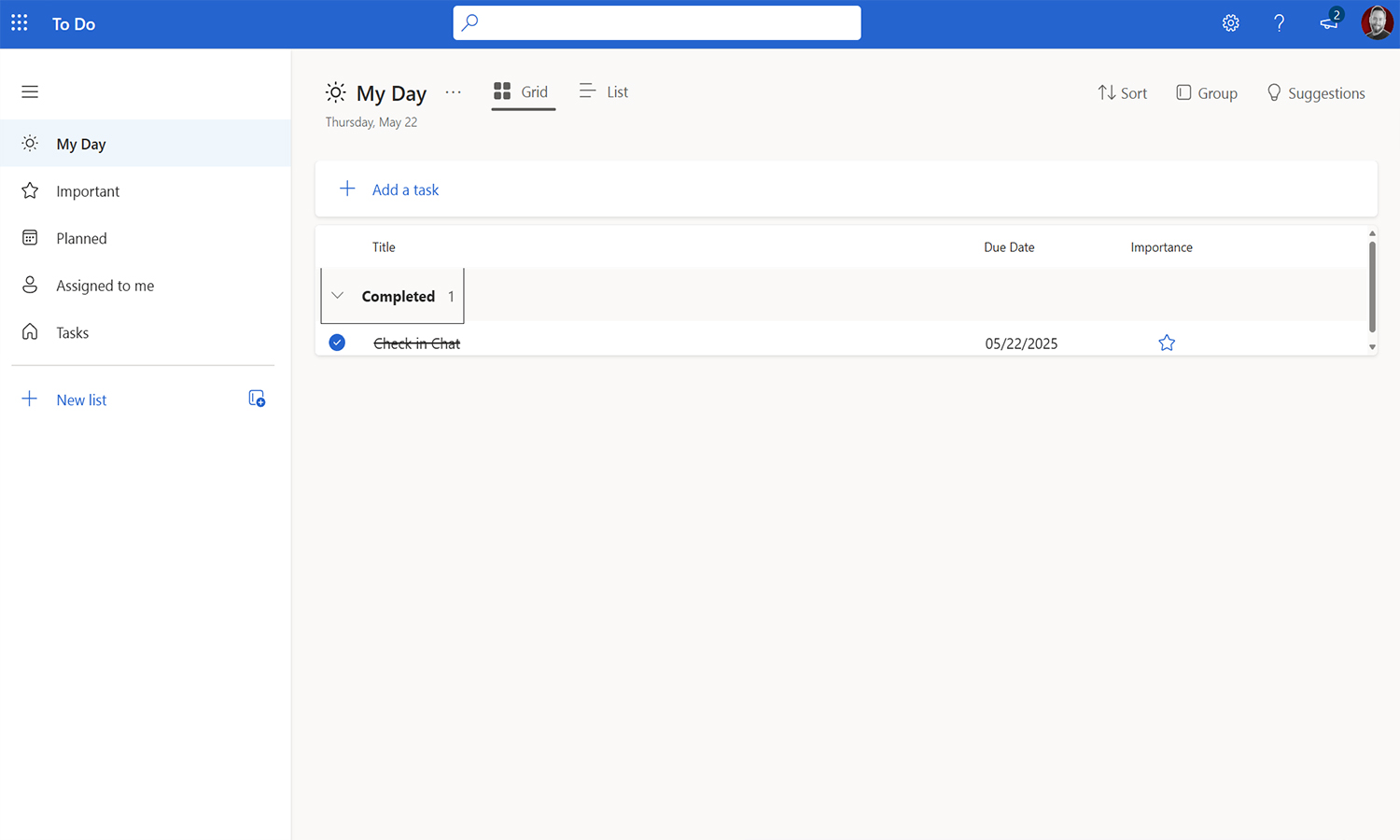
Task: Click the Important star icon in sidebar
Action: coord(30,190)
